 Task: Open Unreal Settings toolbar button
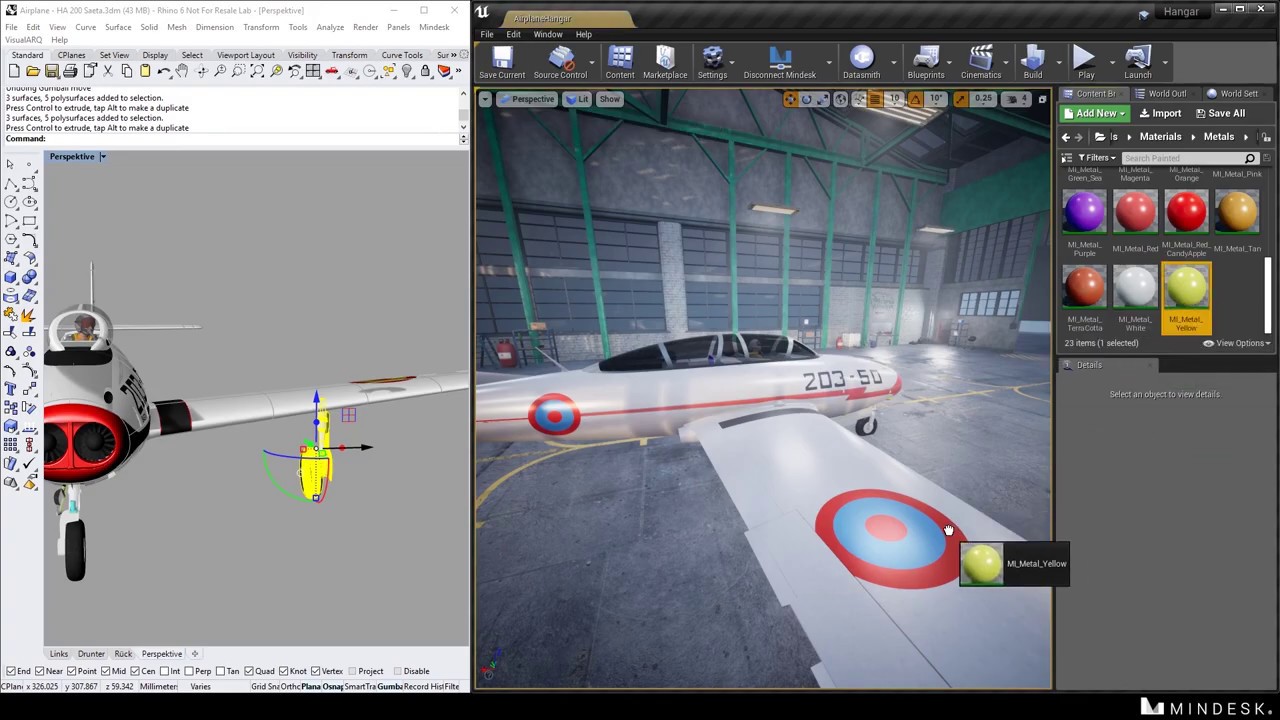712,63
